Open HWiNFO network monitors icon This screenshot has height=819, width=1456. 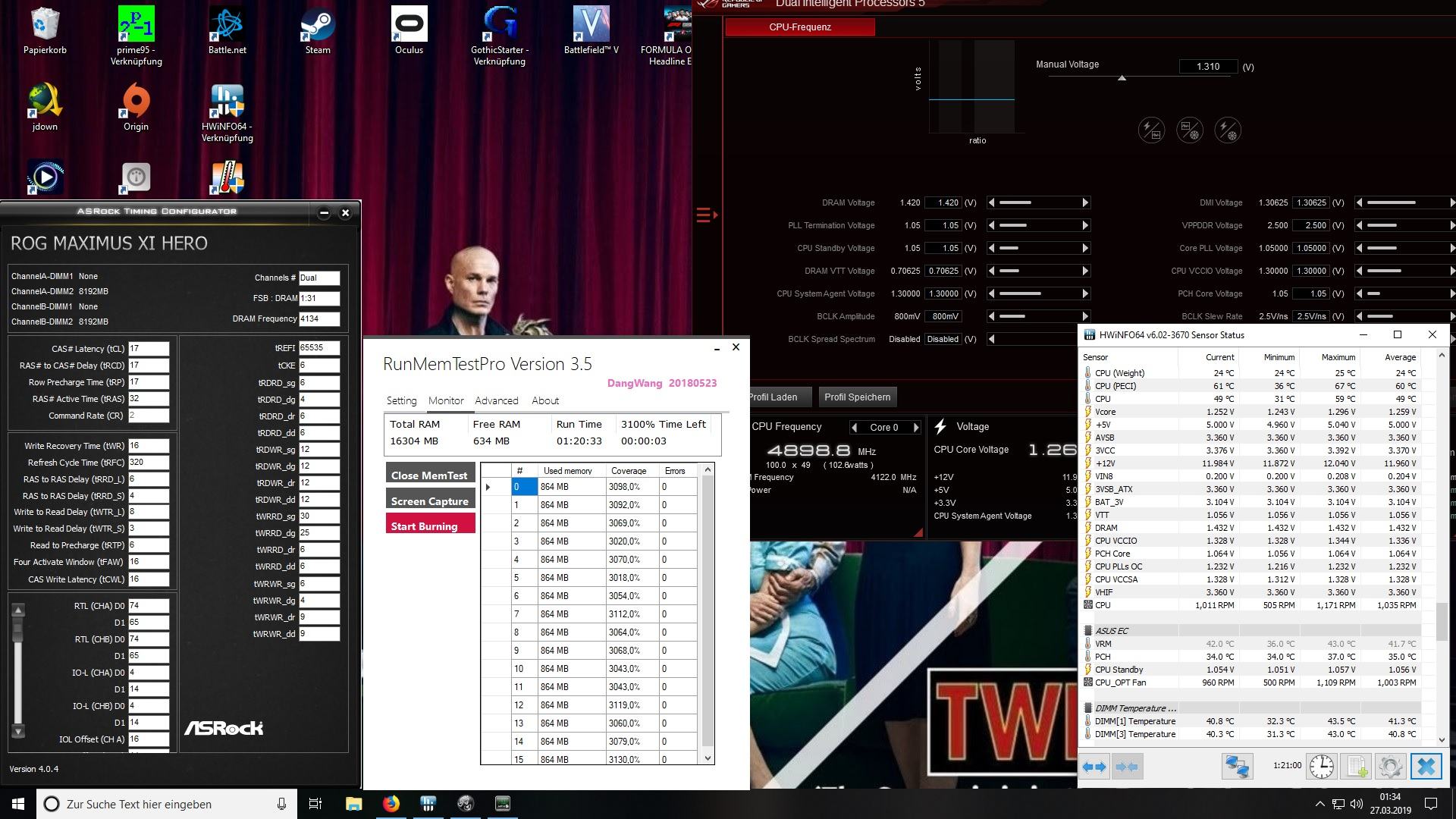click(x=1237, y=767)
